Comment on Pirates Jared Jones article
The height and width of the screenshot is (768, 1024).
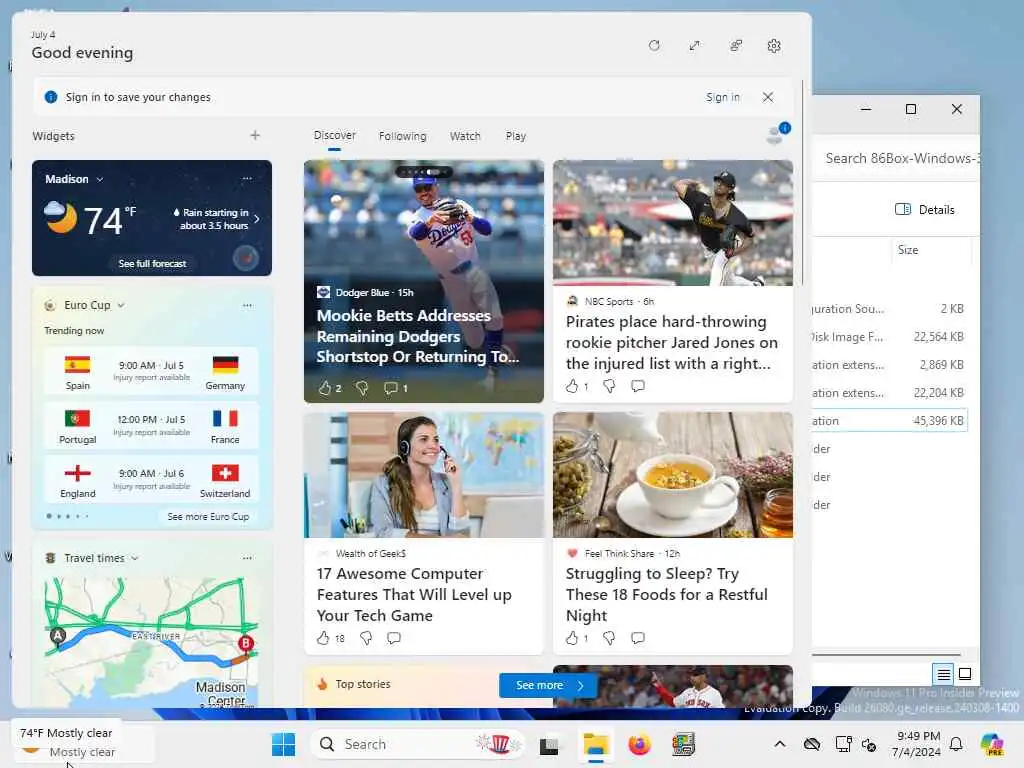coord(638,386)
